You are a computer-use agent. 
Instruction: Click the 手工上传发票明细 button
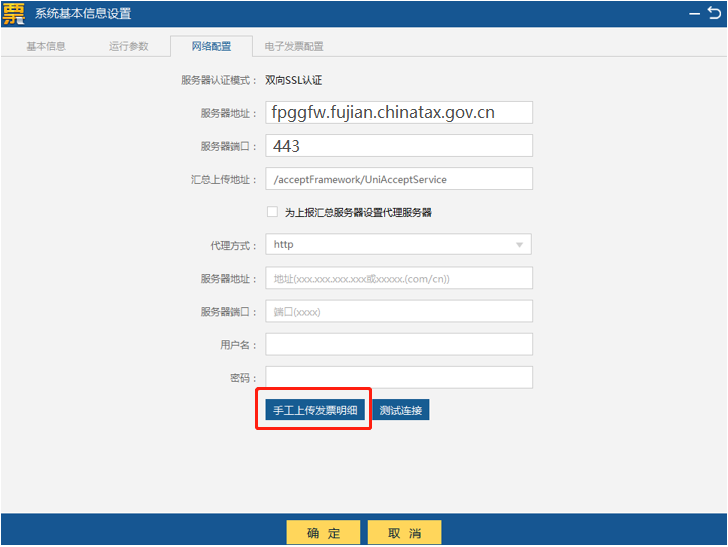[315, 410]
